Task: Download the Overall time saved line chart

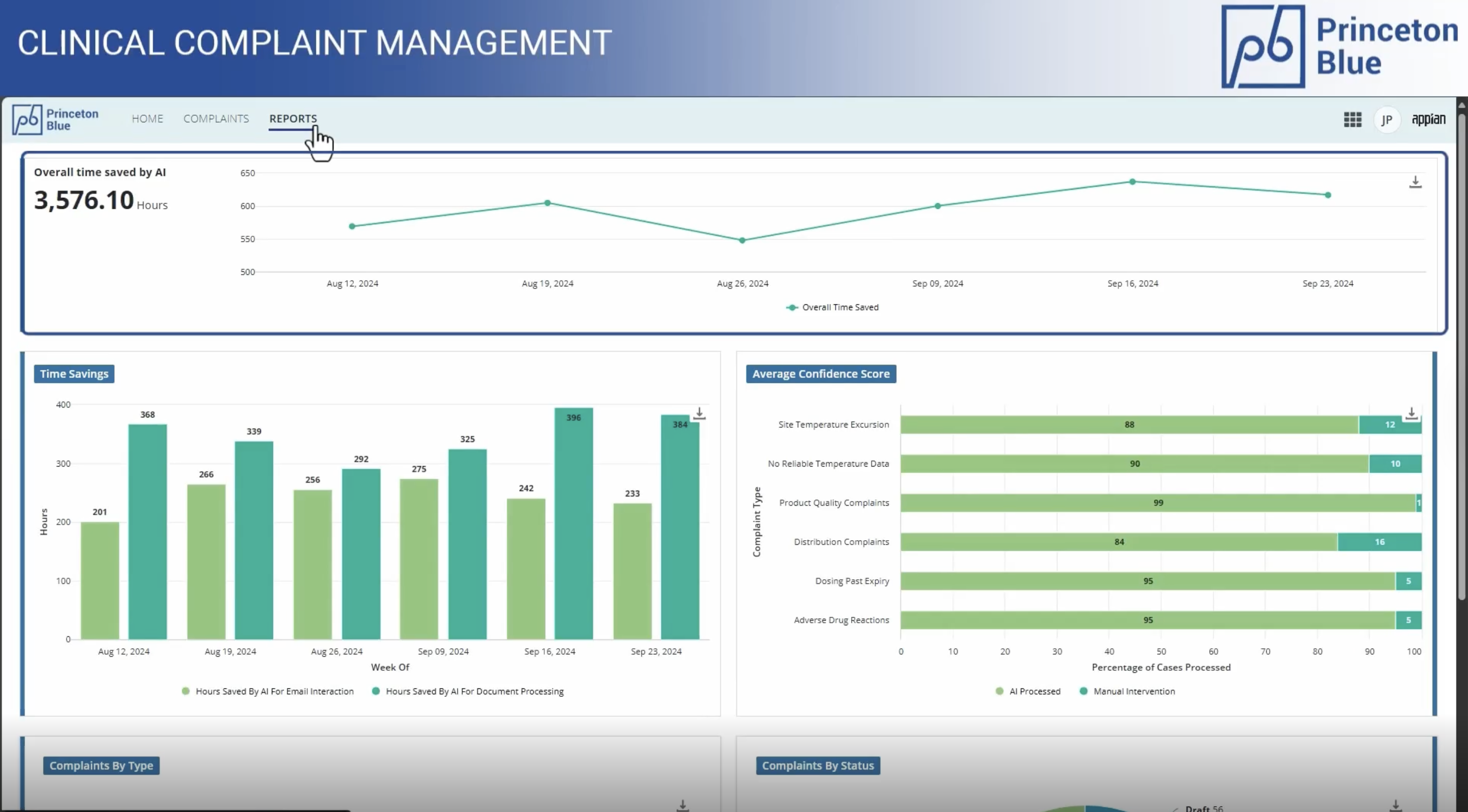Action: click(x=1415, y=182)
